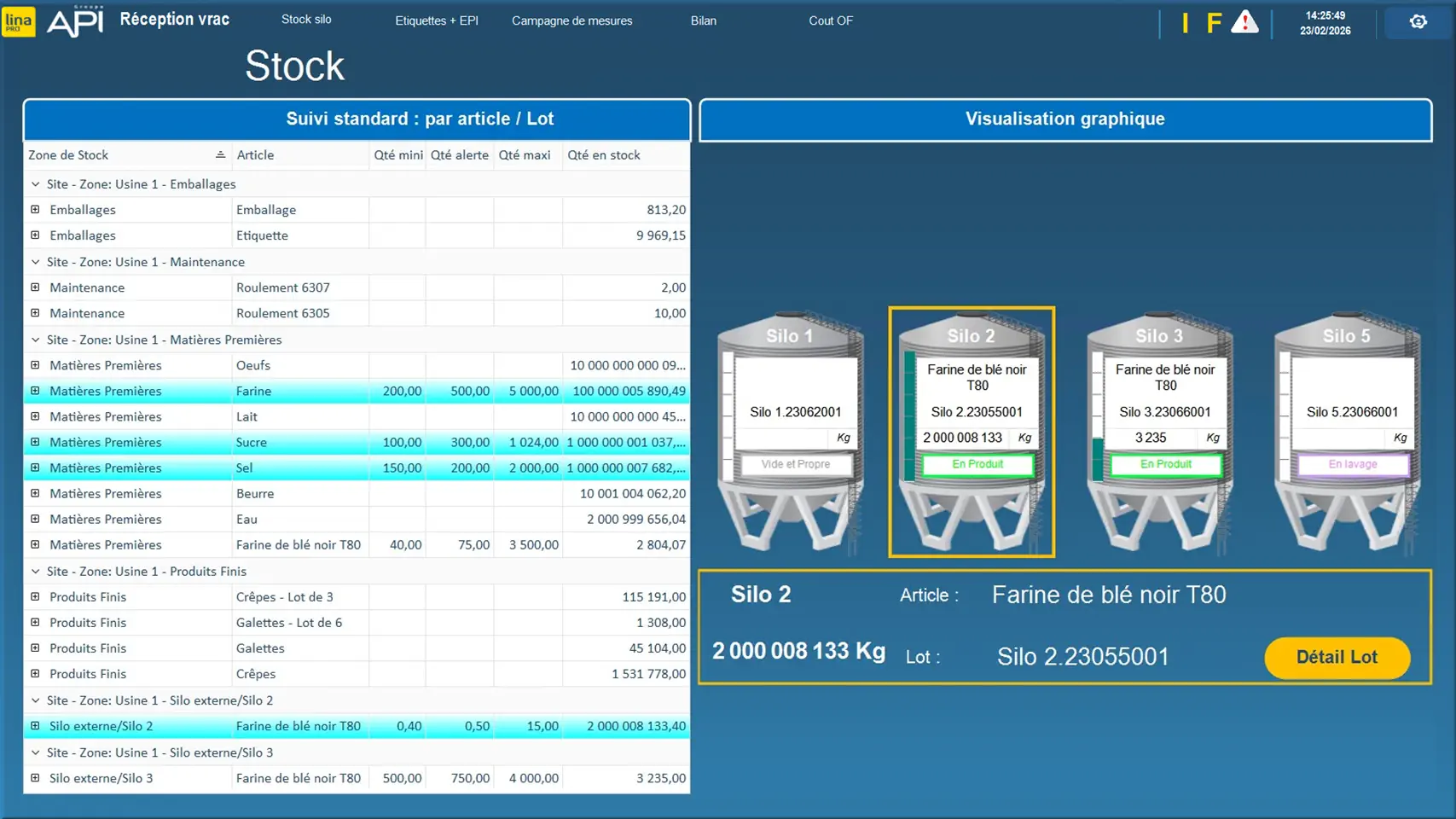Collapse the Usine 1 - Produits Finis group
The width and height of the screenshot is (1456, 819).
click(35, 572)
